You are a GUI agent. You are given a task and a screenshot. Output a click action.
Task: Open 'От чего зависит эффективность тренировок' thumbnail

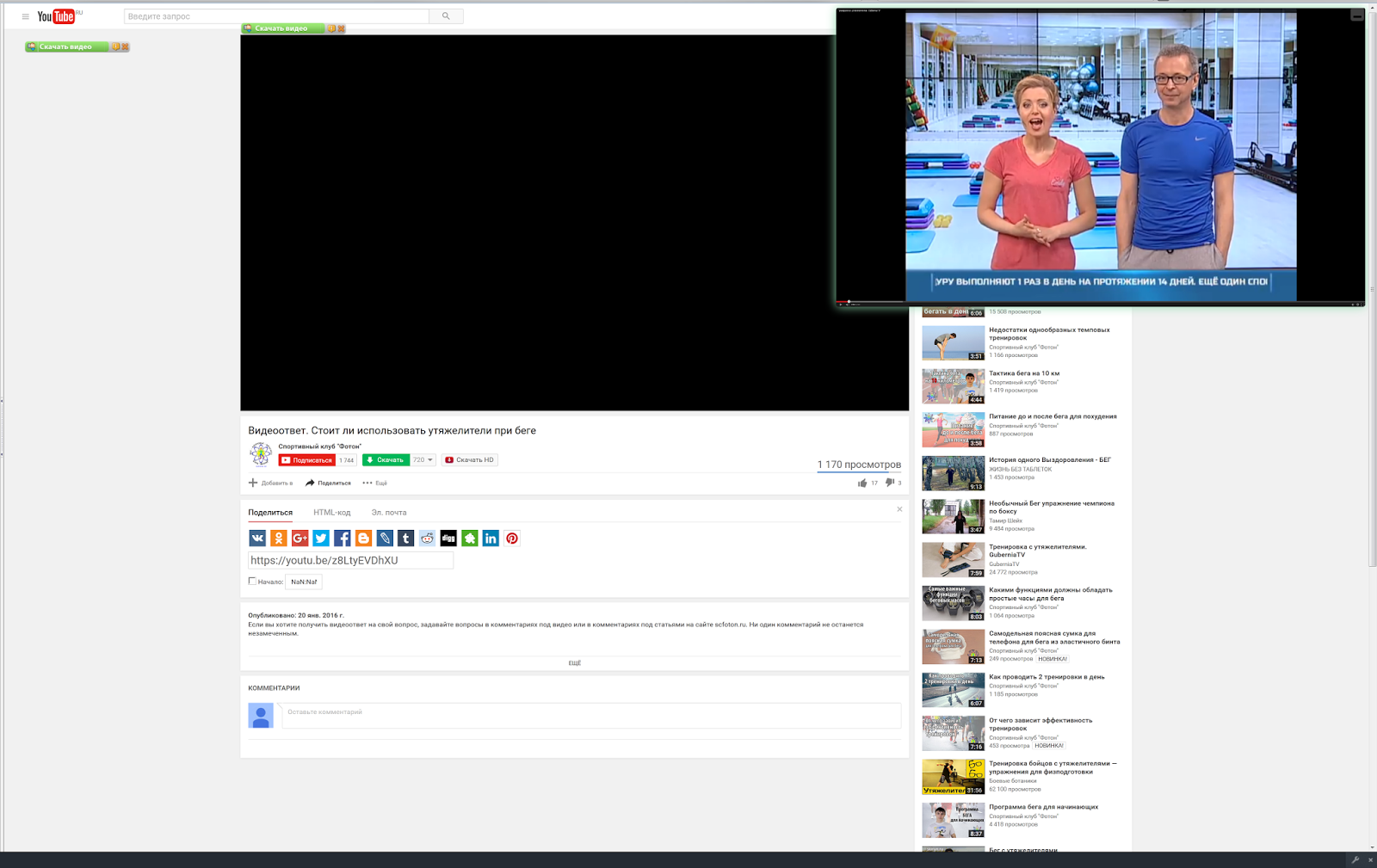point(954,734)
